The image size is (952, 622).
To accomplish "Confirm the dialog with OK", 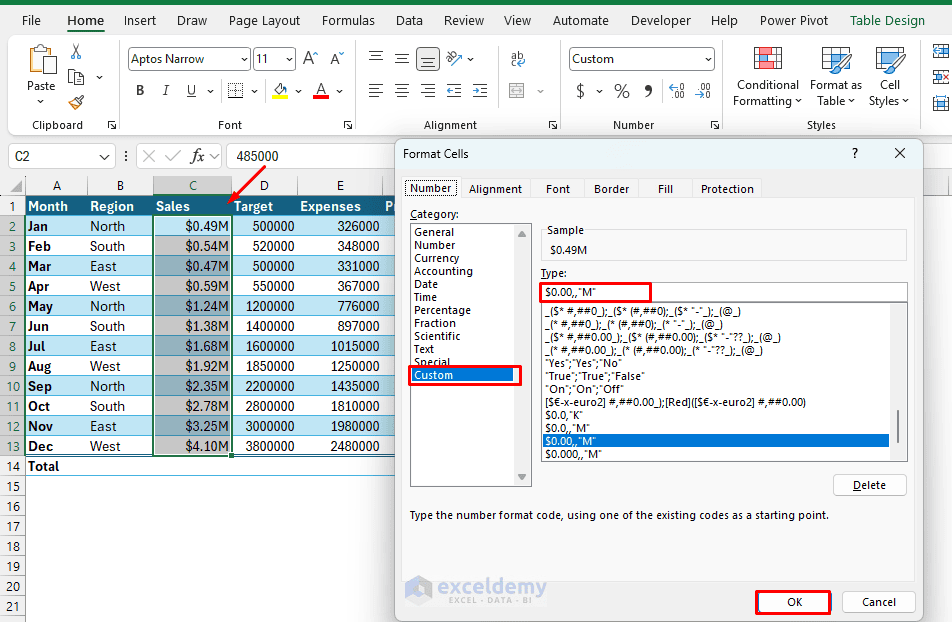I will [x=794, y=602].
